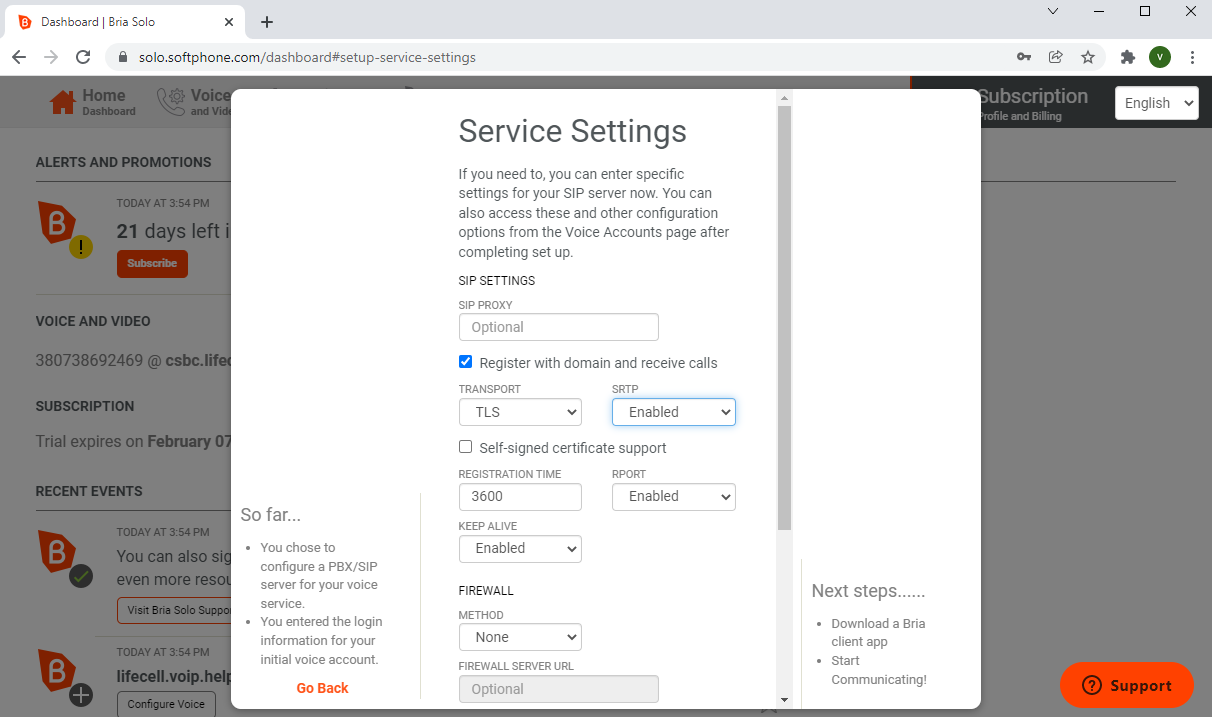1212x717 pixels.
Task: Click the "So far..." heading
Action: tap(271, 515)
